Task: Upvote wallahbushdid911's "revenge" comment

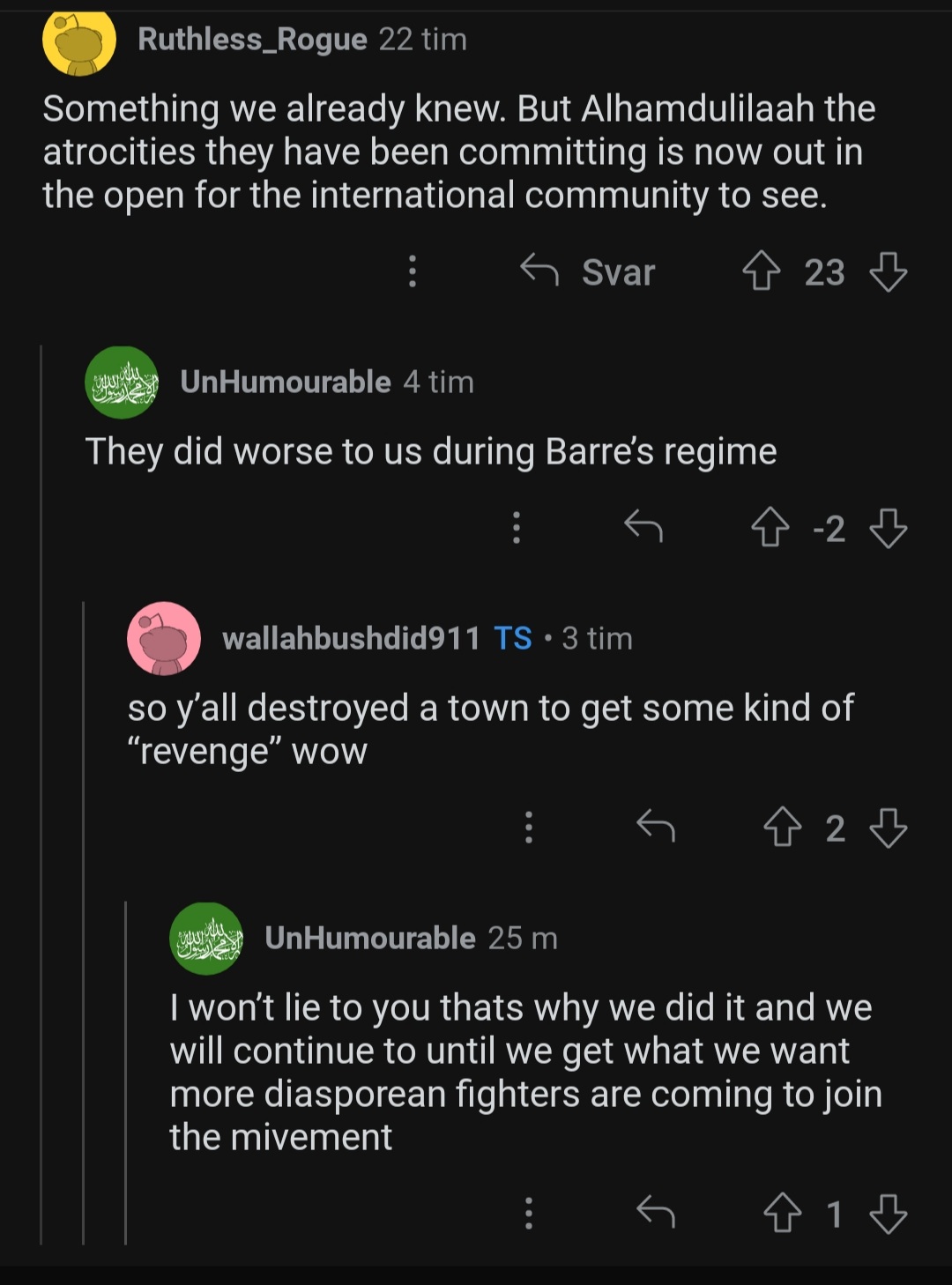Action: pyautogui.click(x=782, y=828)
